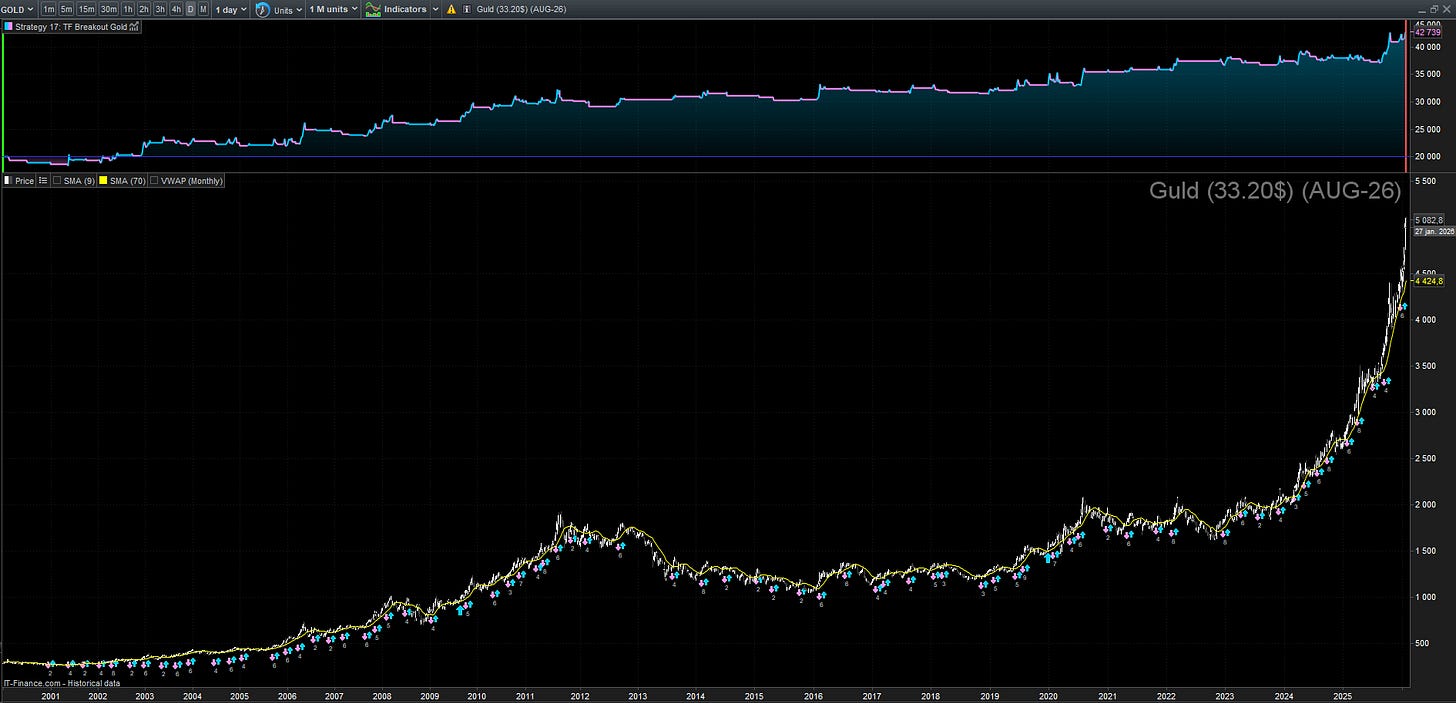Click the 2020 label on the time axis
Viewport: 1456px width, 703px height.
click(x=1048, y=695)
